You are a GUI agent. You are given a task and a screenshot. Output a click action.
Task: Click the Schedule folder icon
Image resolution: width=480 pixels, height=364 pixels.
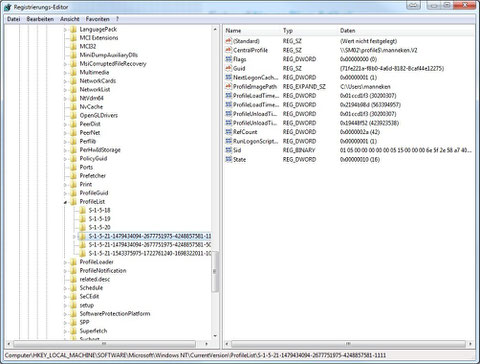tap(73, 288)
